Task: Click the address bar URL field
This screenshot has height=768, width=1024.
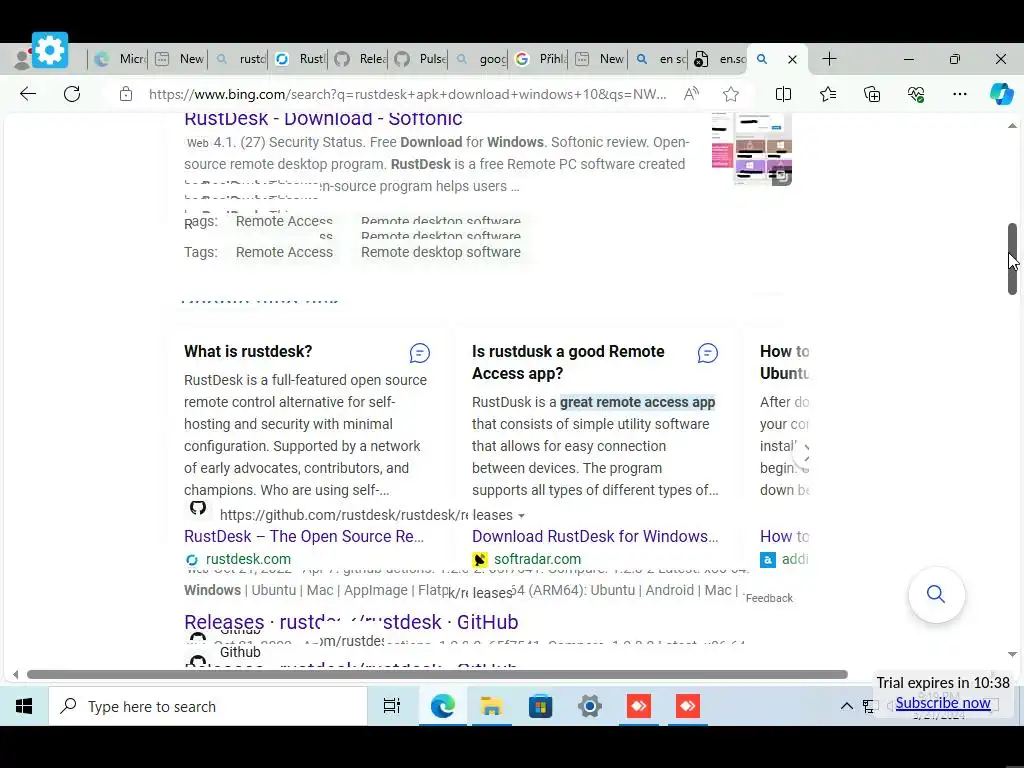Action: (408, 94)
